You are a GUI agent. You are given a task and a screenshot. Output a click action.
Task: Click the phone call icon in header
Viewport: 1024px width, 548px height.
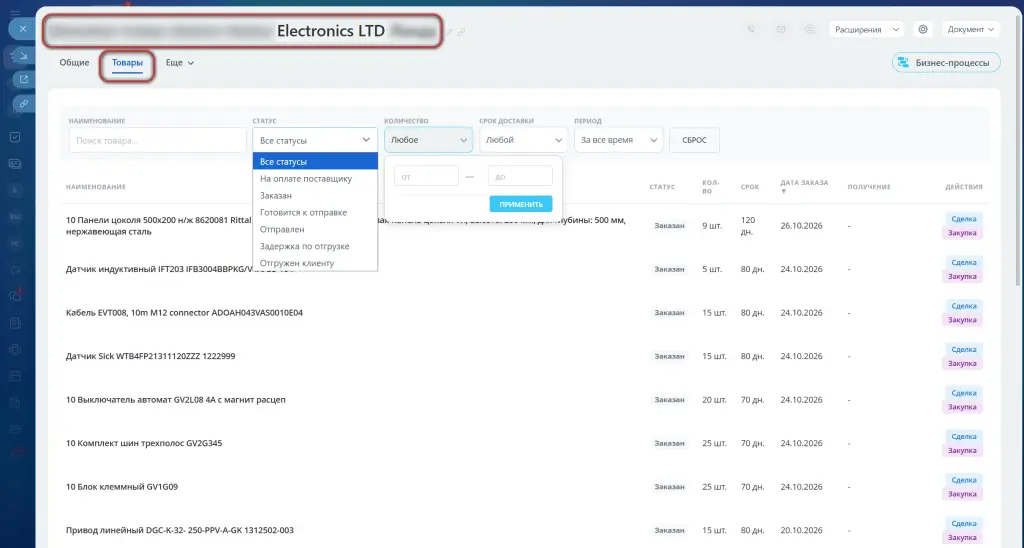pyautogui.click(x=752, y=29)
